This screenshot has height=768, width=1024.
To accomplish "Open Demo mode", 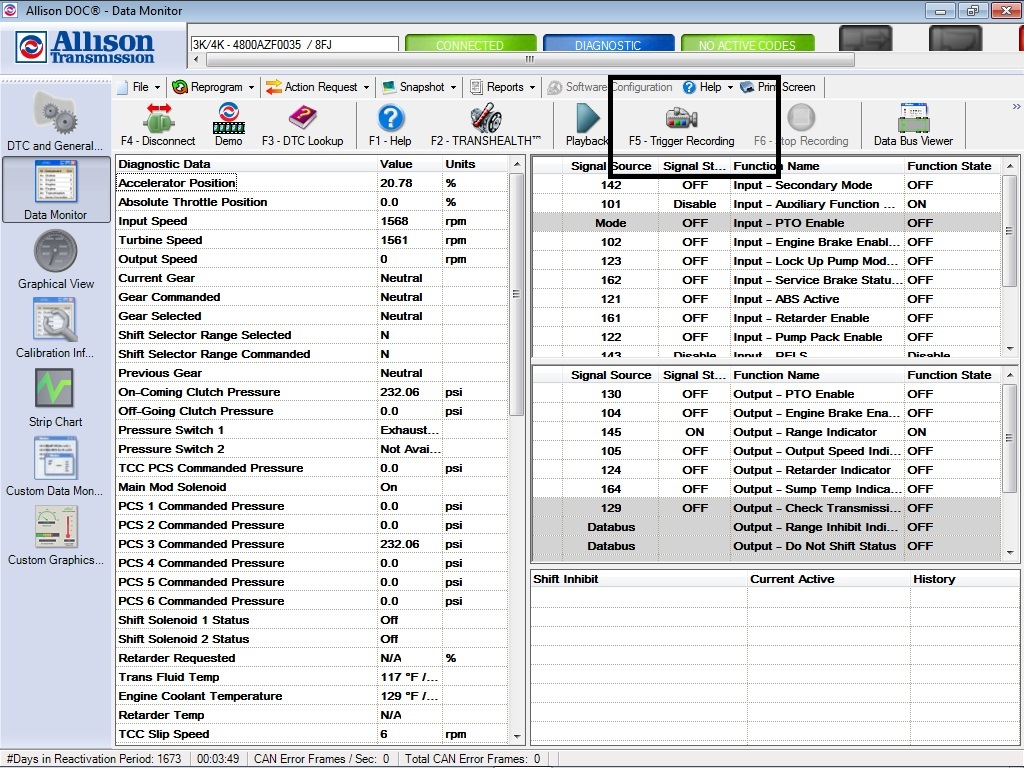I will pyautogui.click(x=228, y=124).
